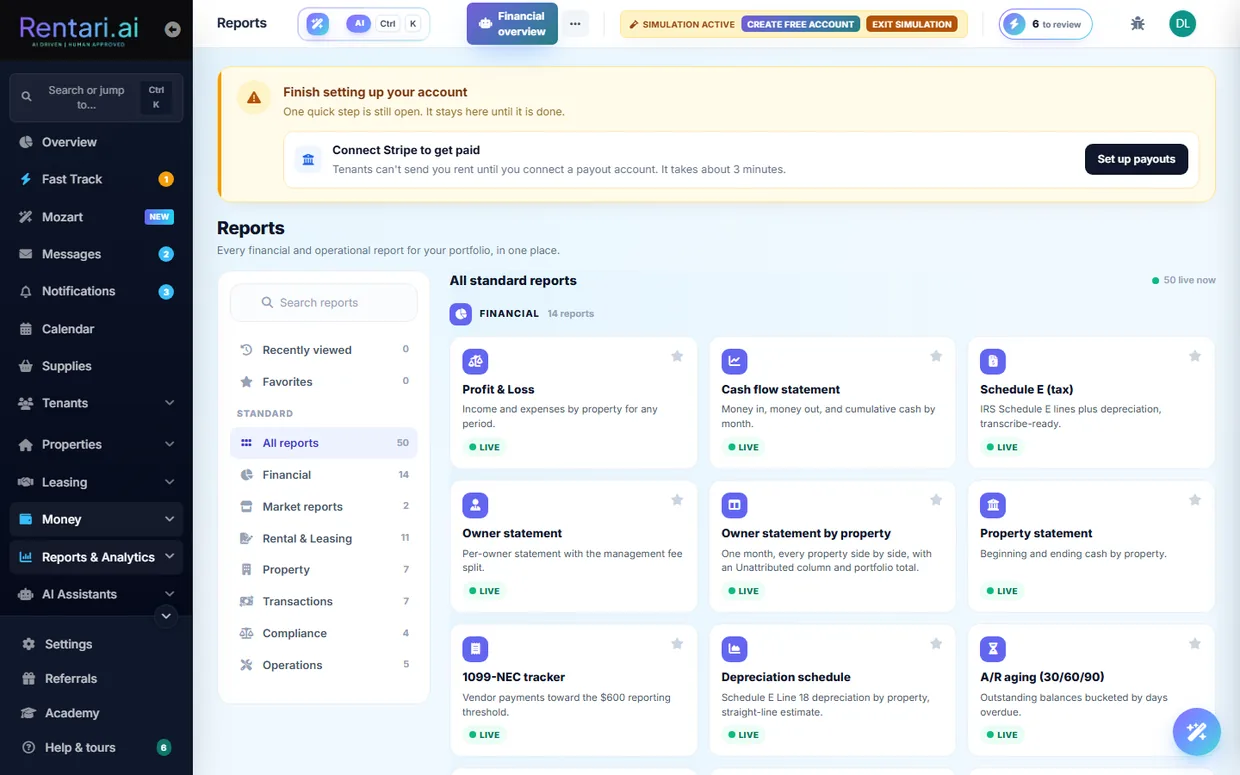Open Schedule E document icon
Viewport: 1240px width, 775px height.
[x=993, y=361]
